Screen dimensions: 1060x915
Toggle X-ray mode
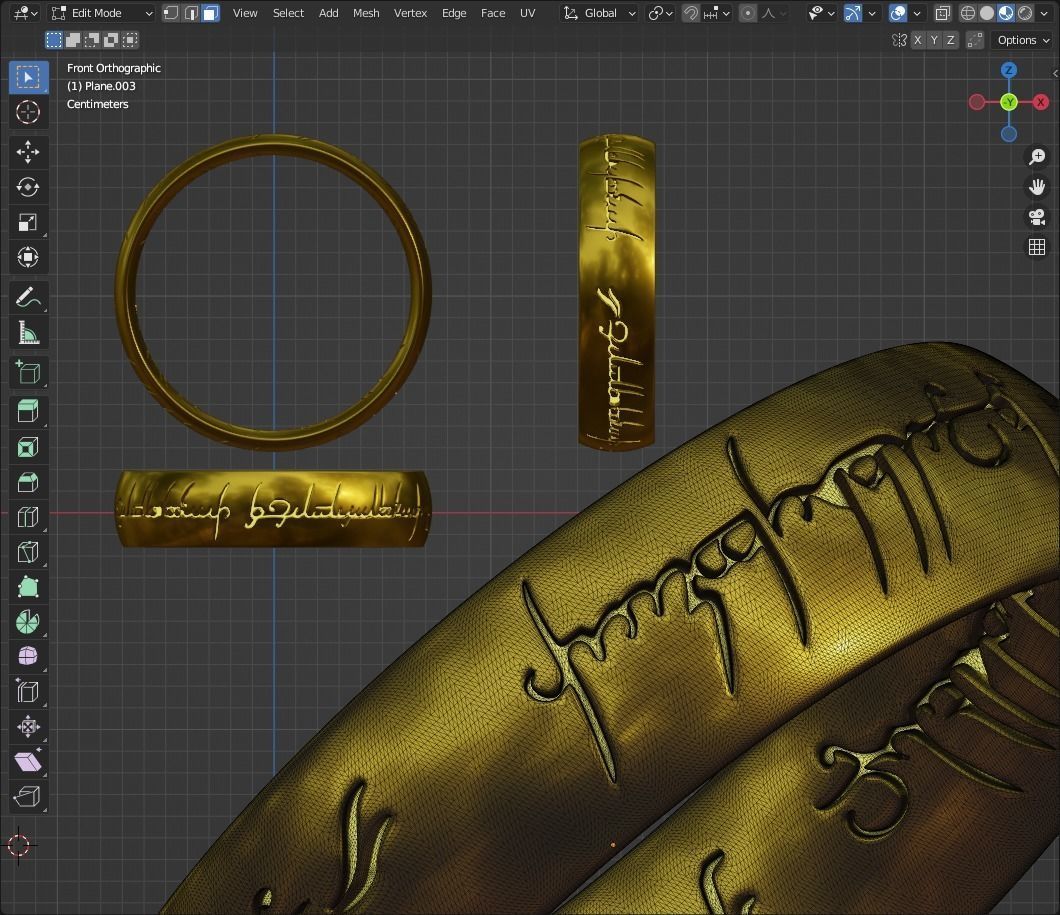[x=942, y=13]
